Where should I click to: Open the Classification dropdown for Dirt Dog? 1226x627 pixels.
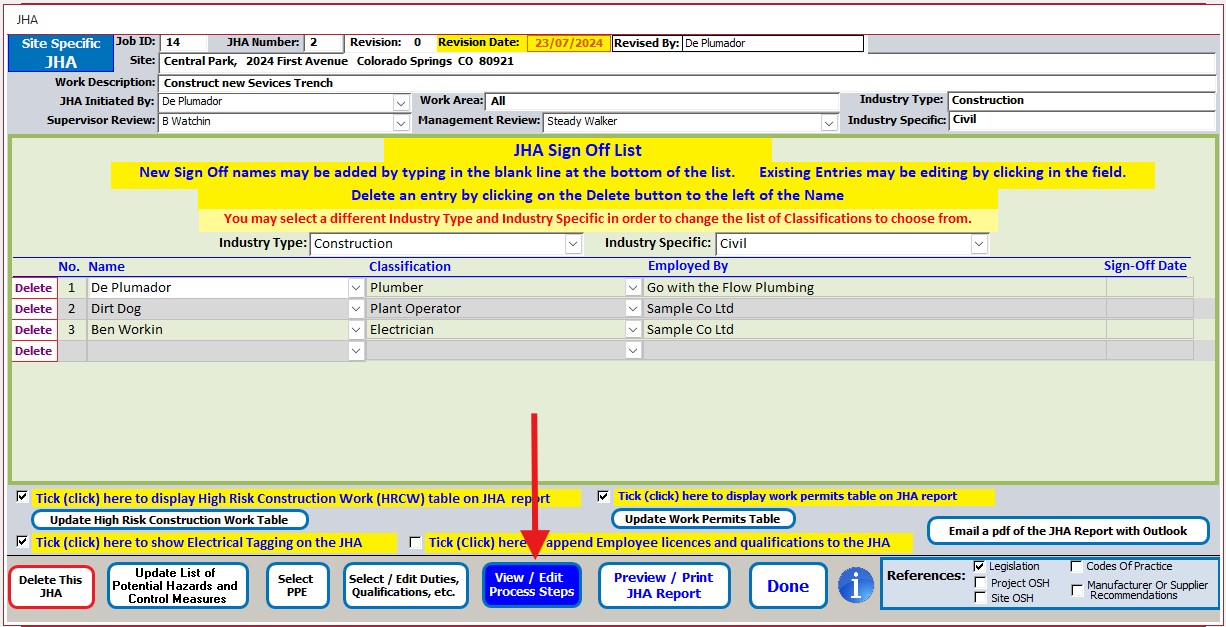(631, 308)
